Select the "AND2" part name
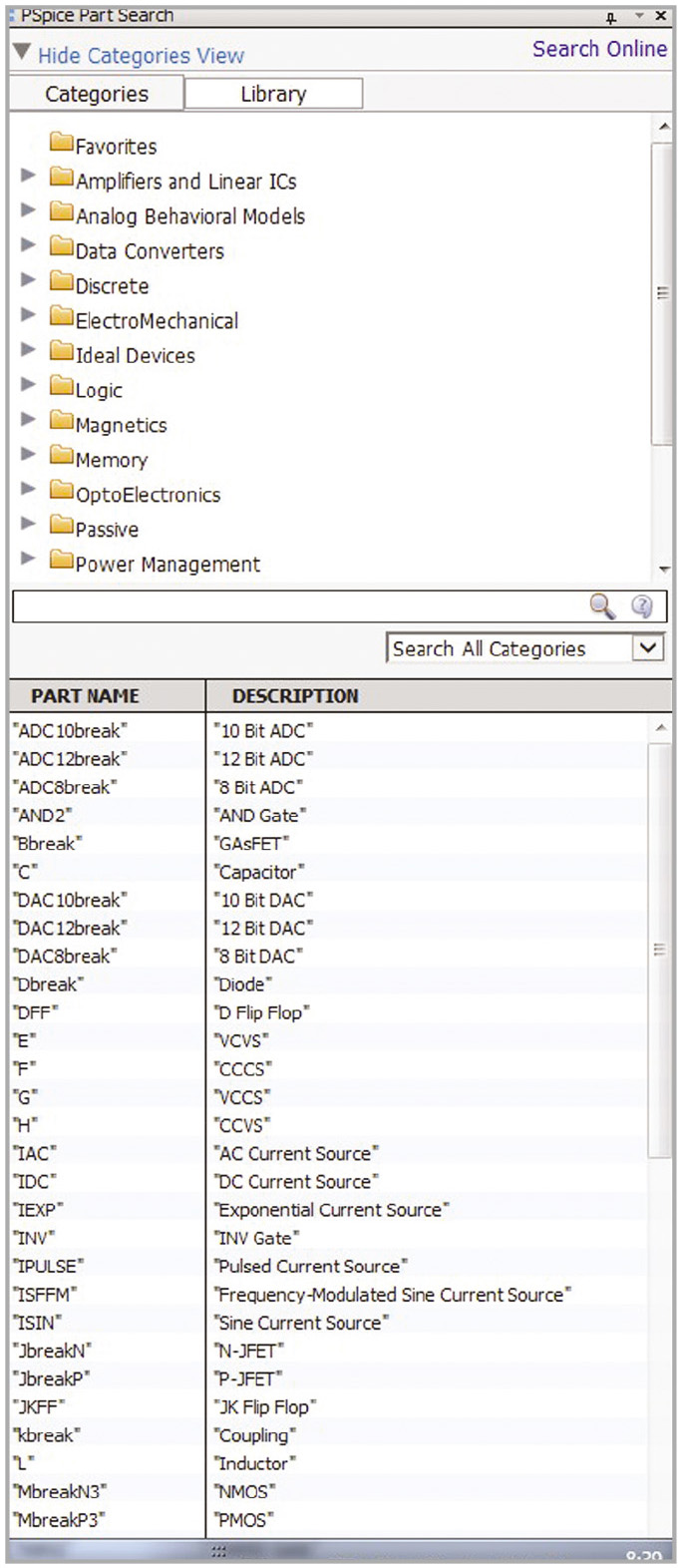This screenshot has width=681, height=1568. tap(42, 815)
